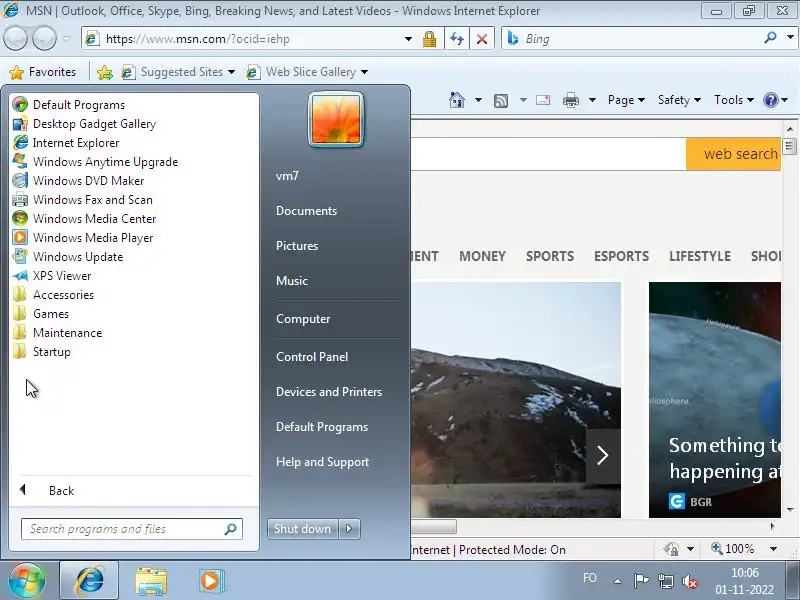The height and width of the screenshot is (600, 800).
Task: Open Computer from Start menu
Action: 303,319
